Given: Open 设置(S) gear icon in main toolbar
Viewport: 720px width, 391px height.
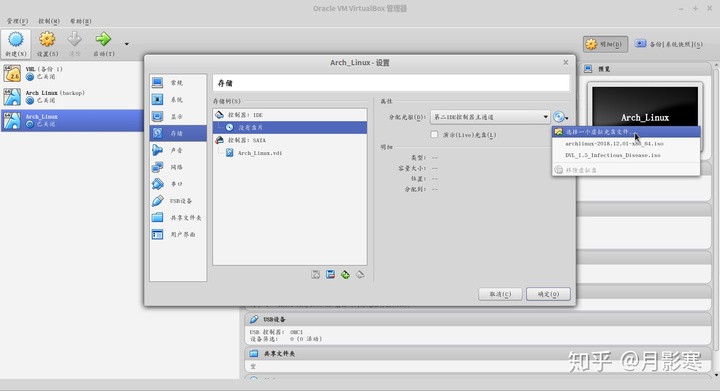Looking at the screenshot, I should tap(47, 44).
